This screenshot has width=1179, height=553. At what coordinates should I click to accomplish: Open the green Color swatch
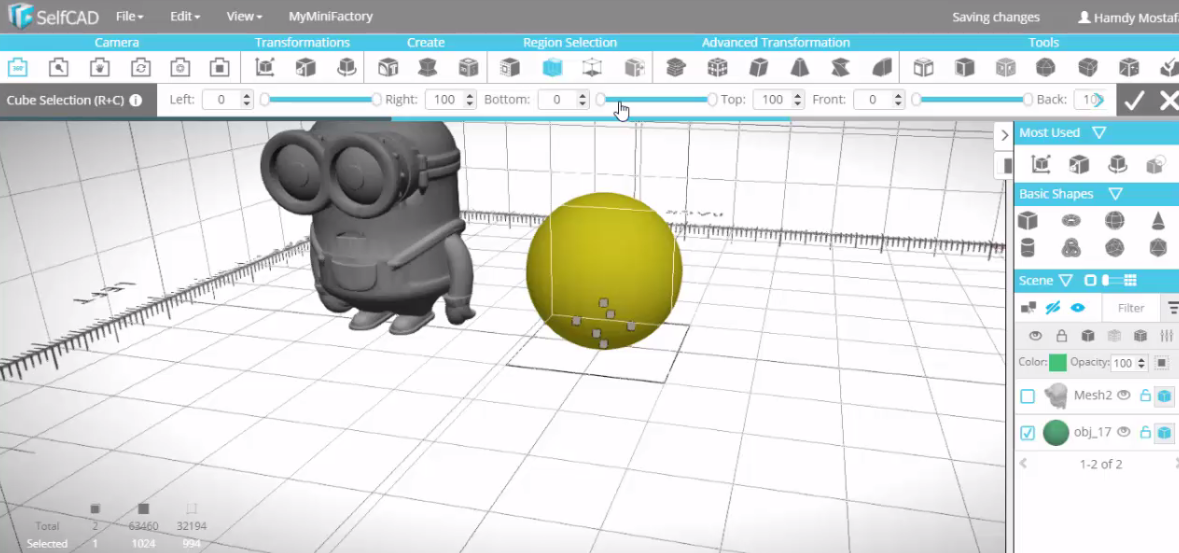point(1057,363)
